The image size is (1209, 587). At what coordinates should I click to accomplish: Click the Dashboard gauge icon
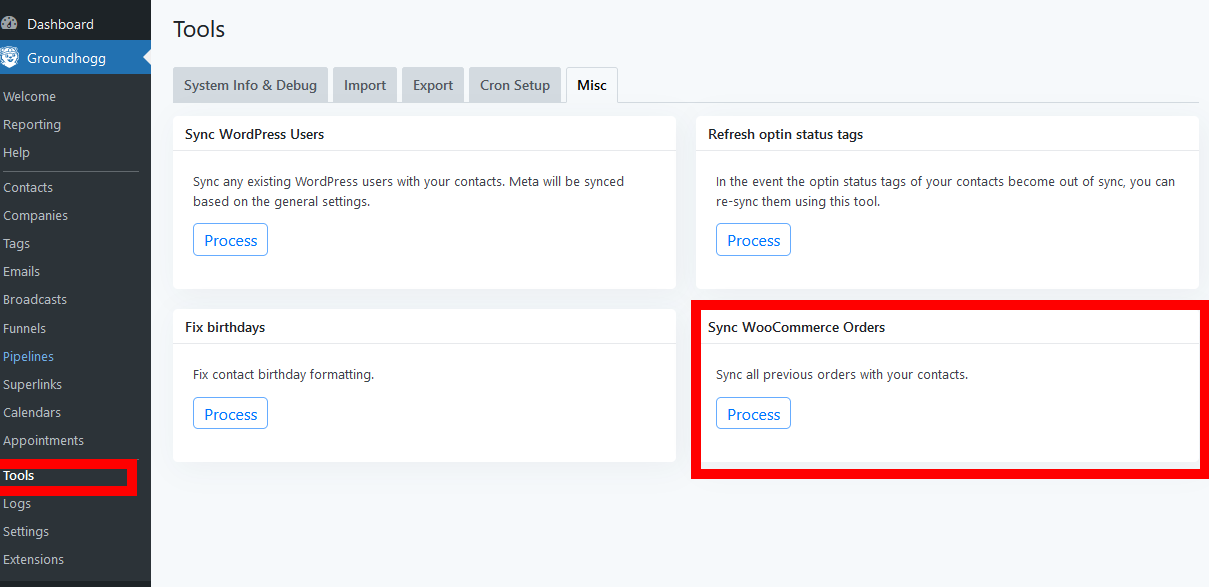pyautogui.click(x=9, y=23)
